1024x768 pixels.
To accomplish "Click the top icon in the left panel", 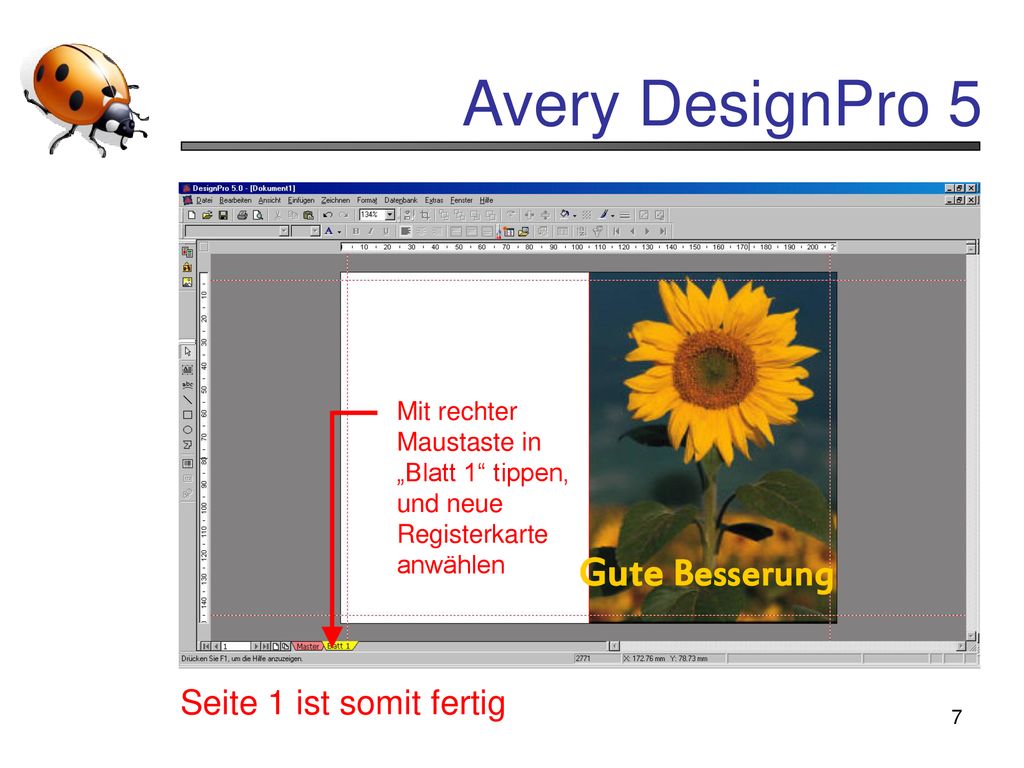I will pos(187,252).
